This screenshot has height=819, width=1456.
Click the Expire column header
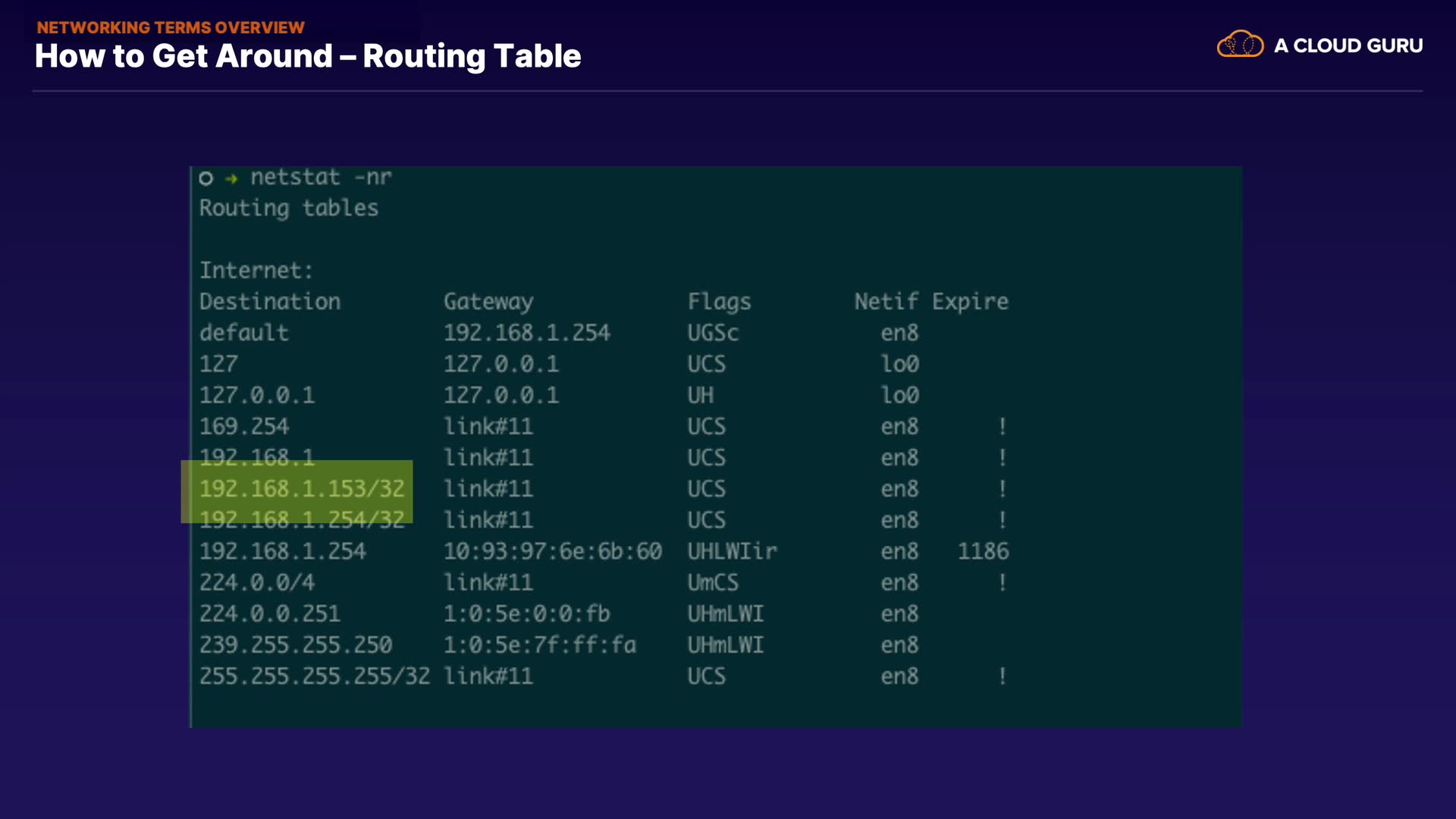(970, 302)
